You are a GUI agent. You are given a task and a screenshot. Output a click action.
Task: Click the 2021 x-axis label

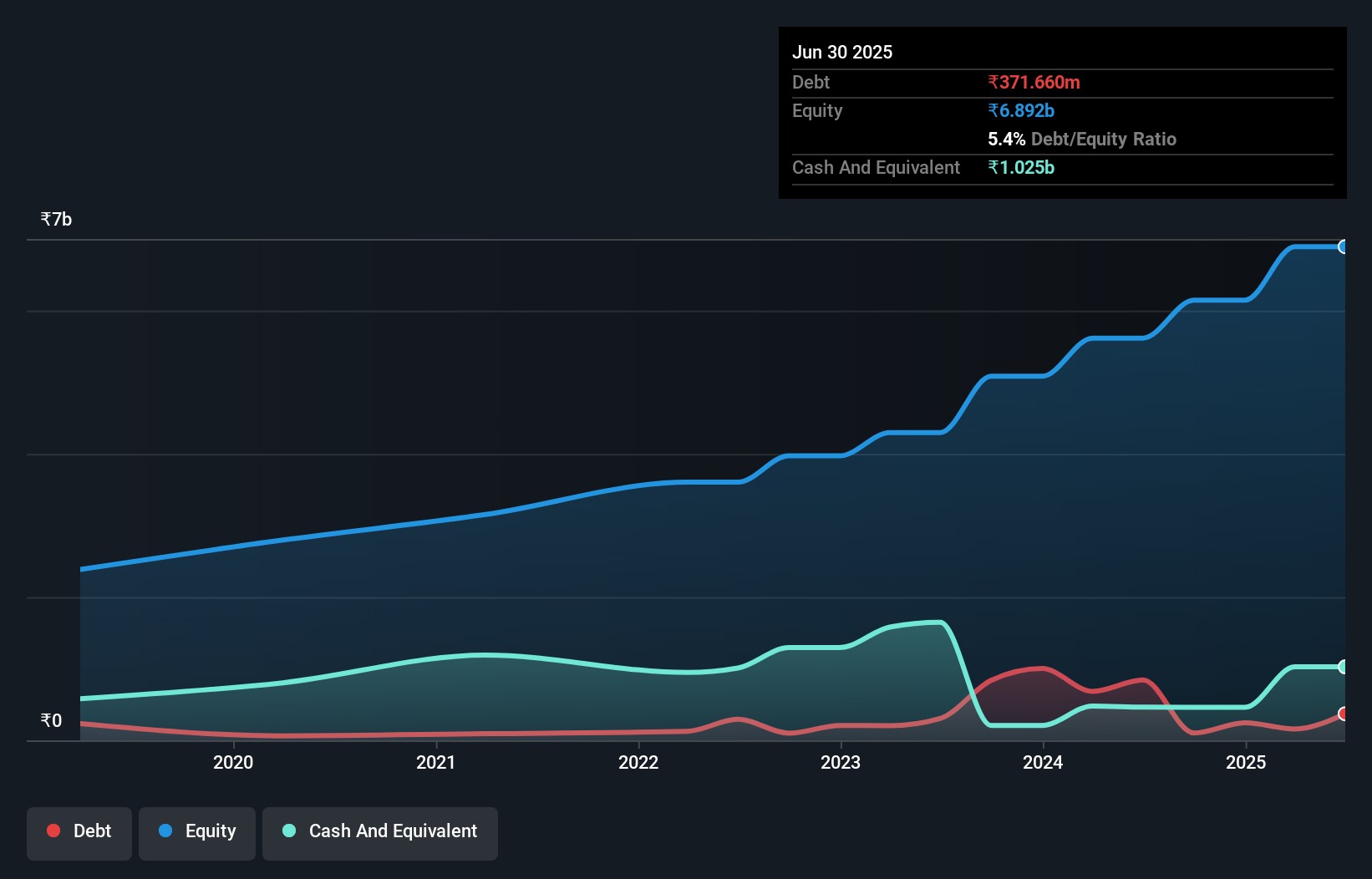(x=436, y=762)
